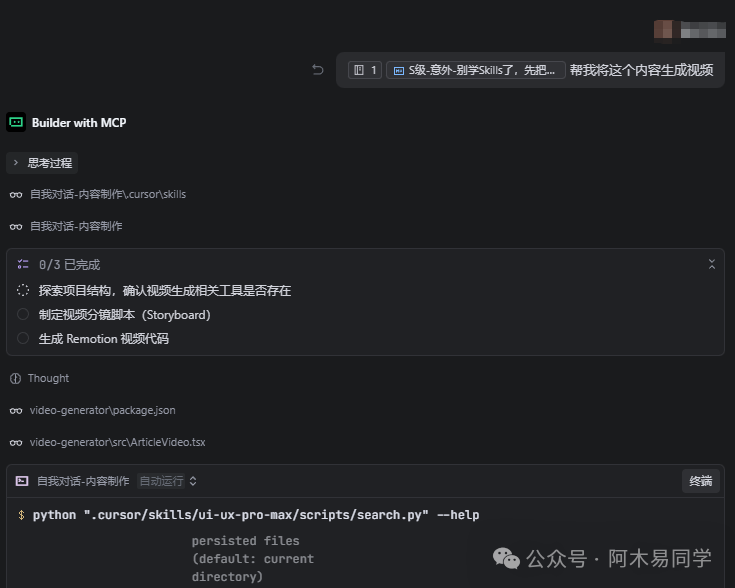Viewport: 735px width, 588px height.
Task: Click the user avatar at top right
Action: pyautogui.click(x=666, y=30)
